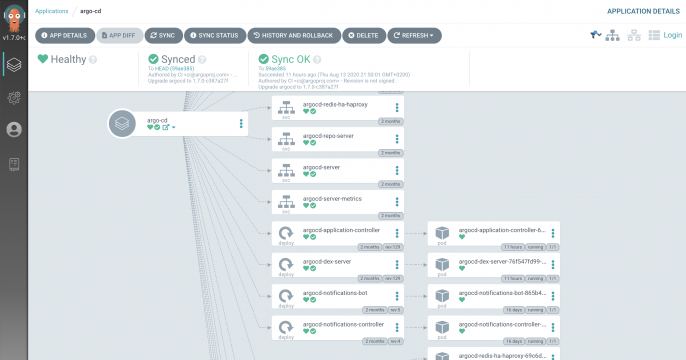Open the argocd-repo-server kebab menu
The image size is (686, 360).
point(397,139)
